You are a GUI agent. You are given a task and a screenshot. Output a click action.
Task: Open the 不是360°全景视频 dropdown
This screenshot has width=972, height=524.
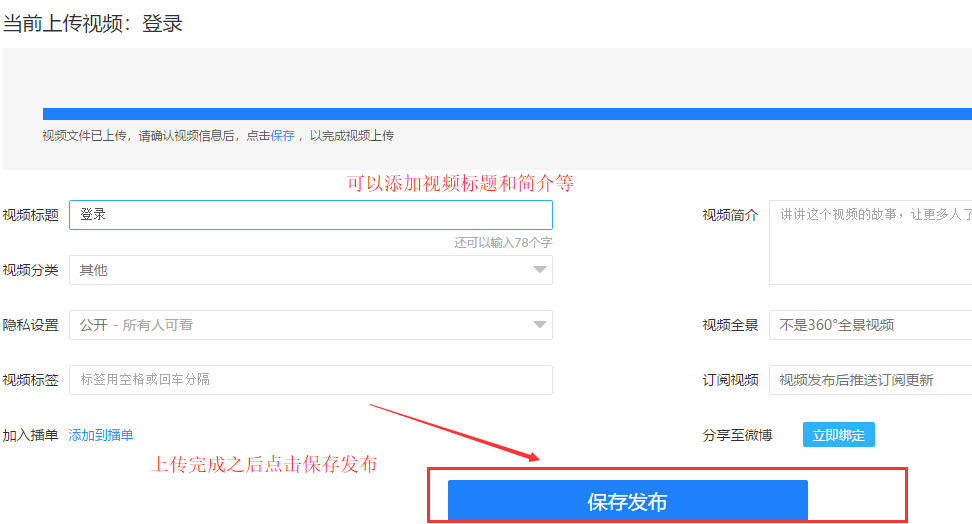[870, 325]
